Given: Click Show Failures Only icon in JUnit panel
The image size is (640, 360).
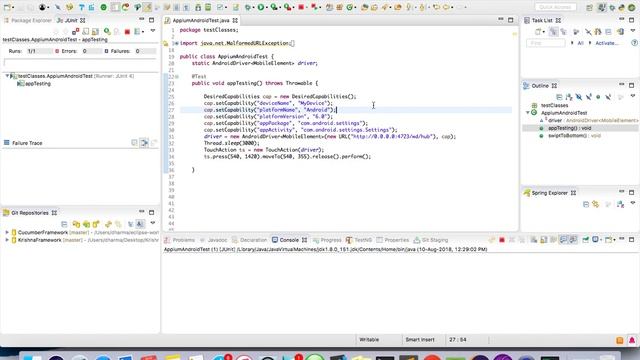Looking at the screenshot, I should (76, 31).
